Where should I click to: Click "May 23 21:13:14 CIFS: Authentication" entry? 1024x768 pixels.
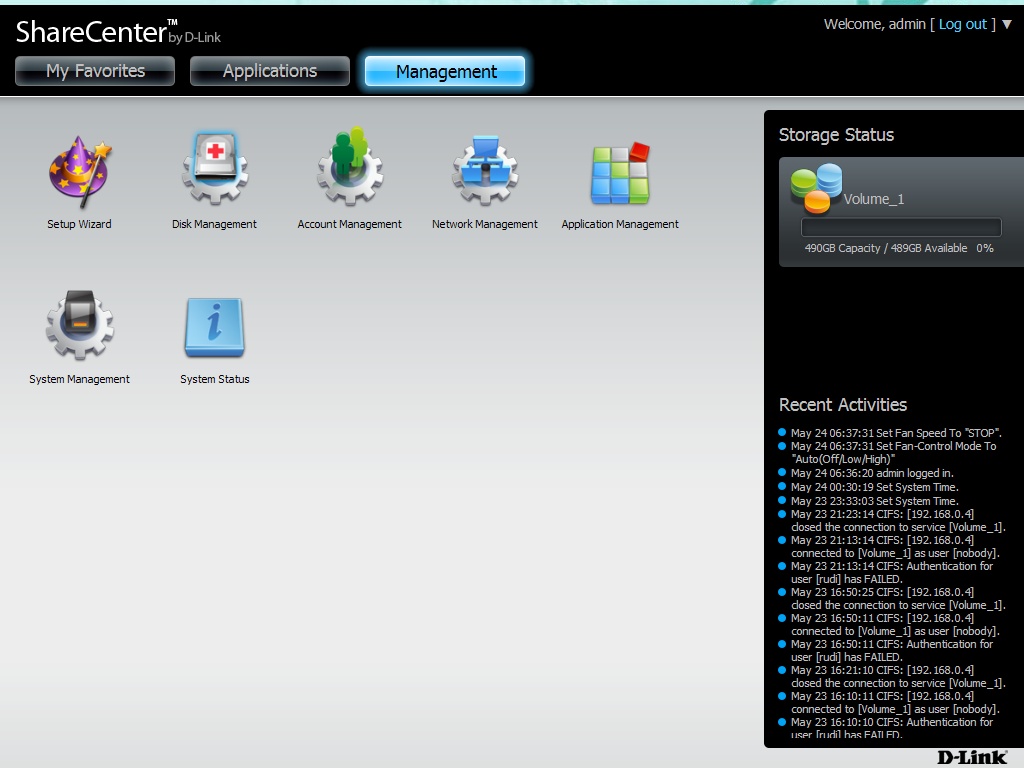click(x=891, y=573)
